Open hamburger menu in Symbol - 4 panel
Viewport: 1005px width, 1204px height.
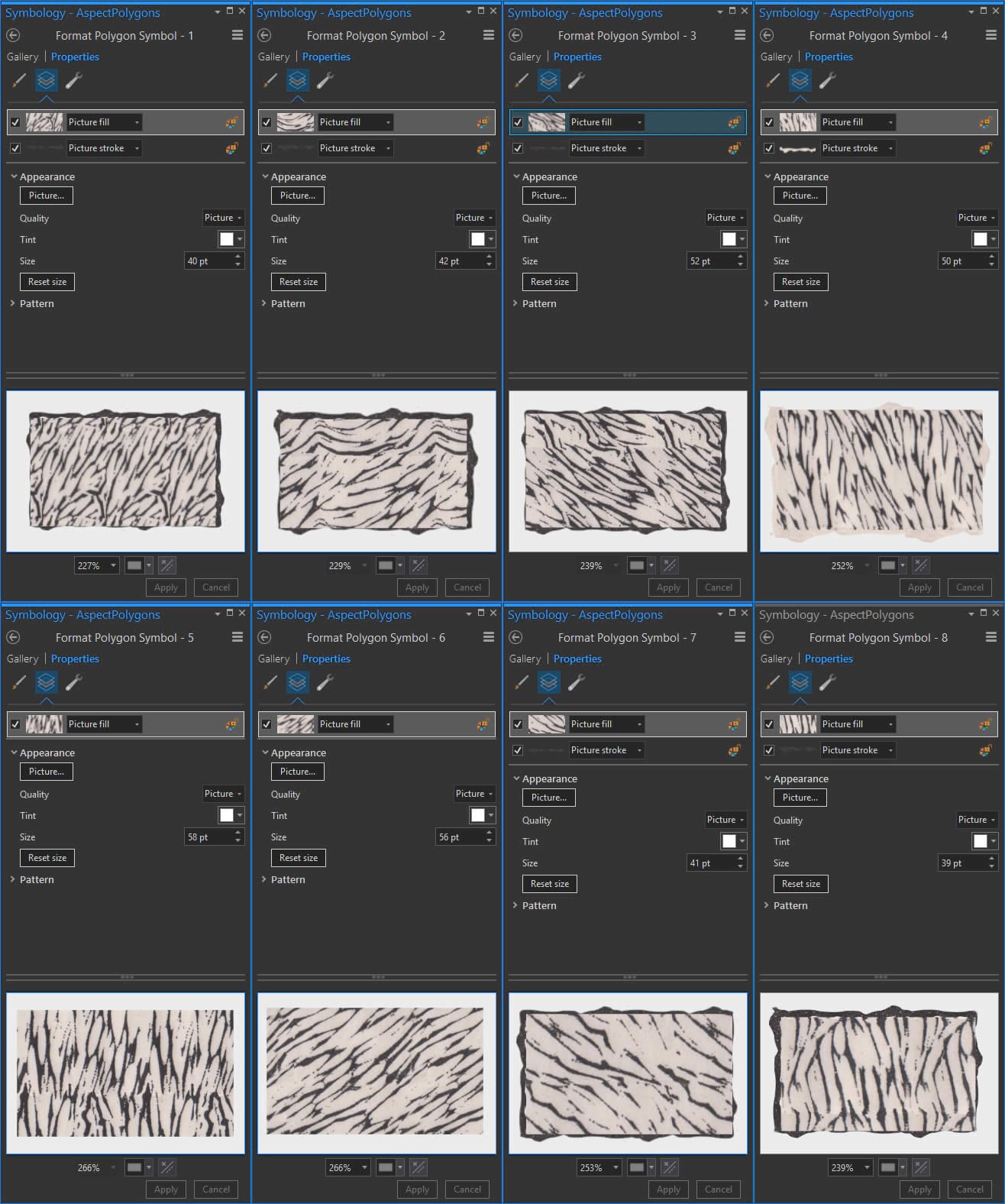tap(991, 36)
